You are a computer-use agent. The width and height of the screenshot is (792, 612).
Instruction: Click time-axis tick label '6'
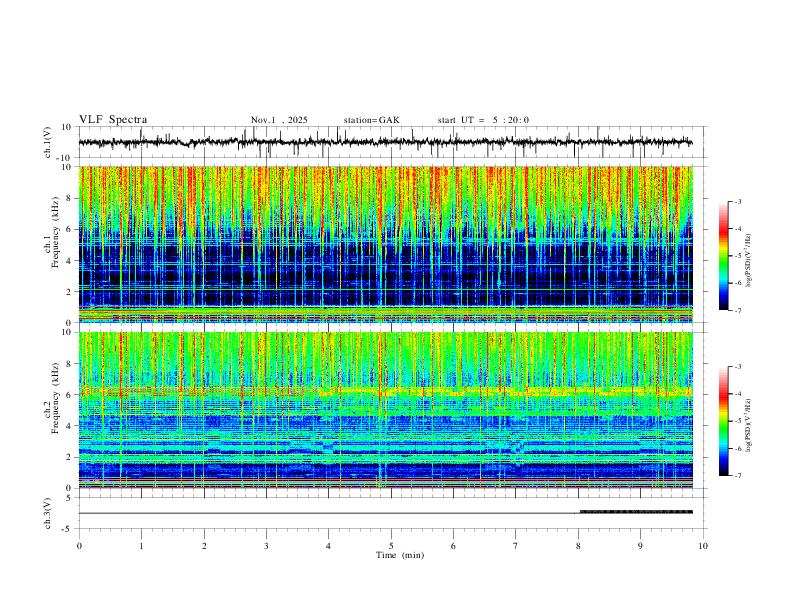[x=453, y=546]
